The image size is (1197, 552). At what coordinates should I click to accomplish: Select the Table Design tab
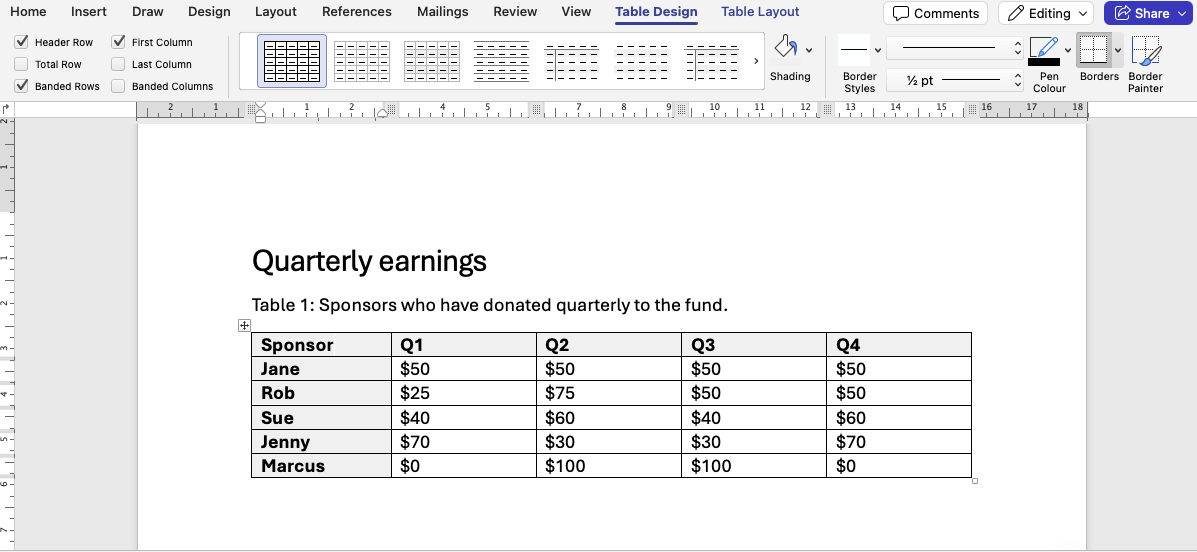pyautogui.click(x=656, y=11)
